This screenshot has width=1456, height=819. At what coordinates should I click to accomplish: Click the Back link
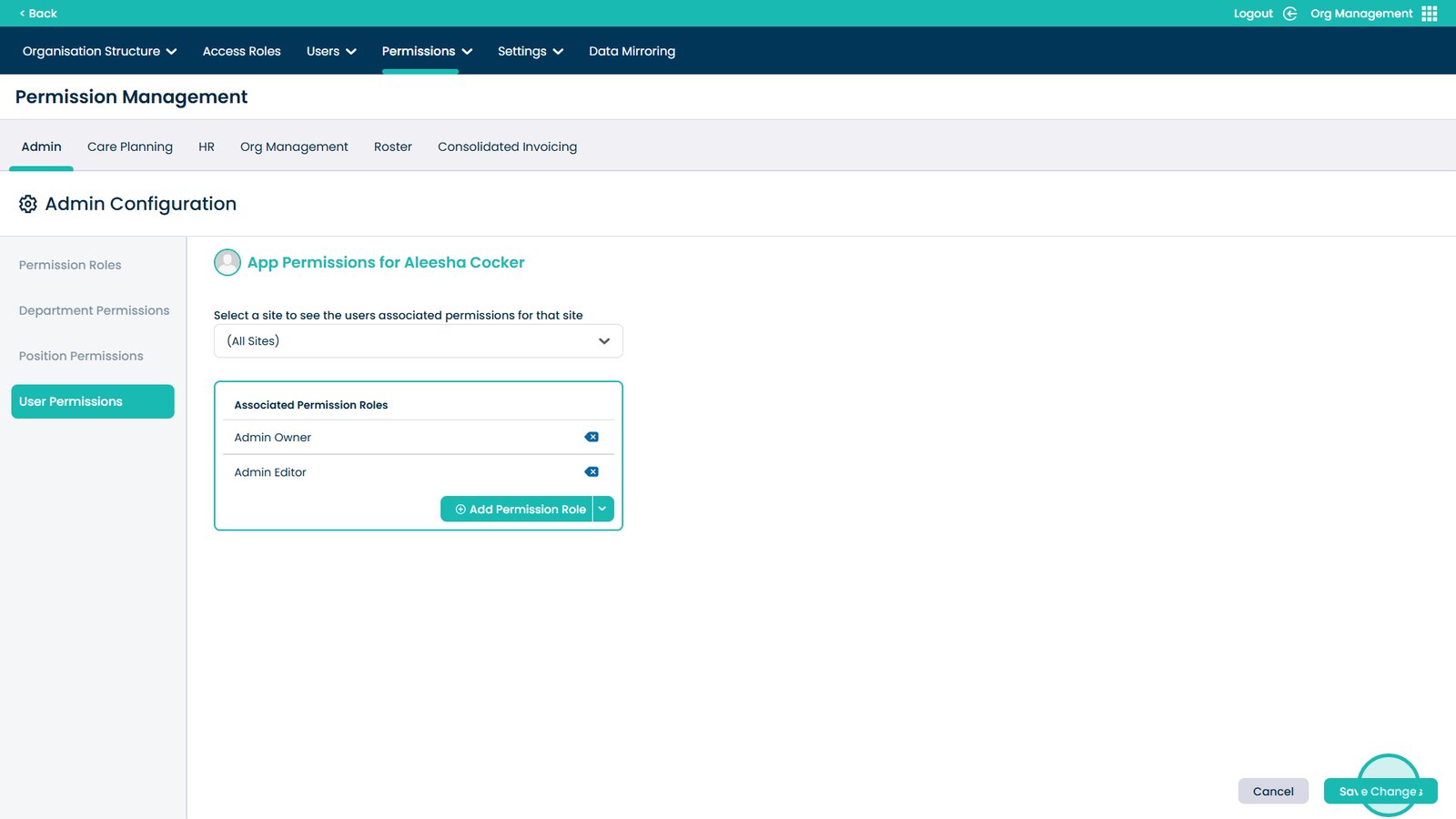click(x=38, y=14)
